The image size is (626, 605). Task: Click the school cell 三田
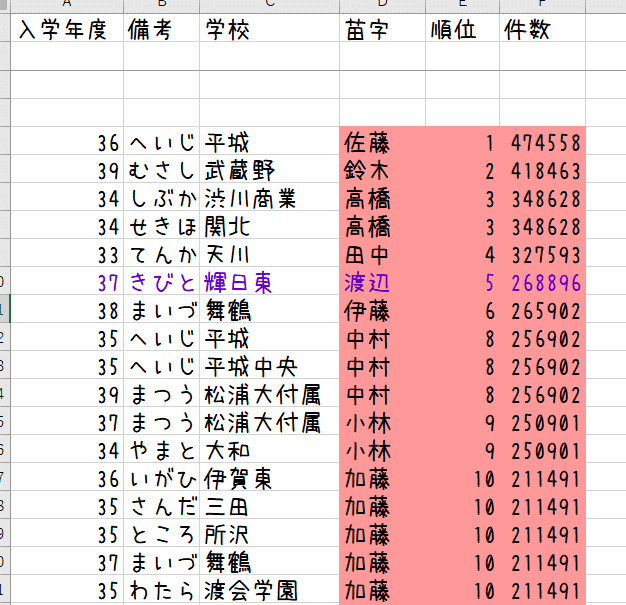pos(269,505)
